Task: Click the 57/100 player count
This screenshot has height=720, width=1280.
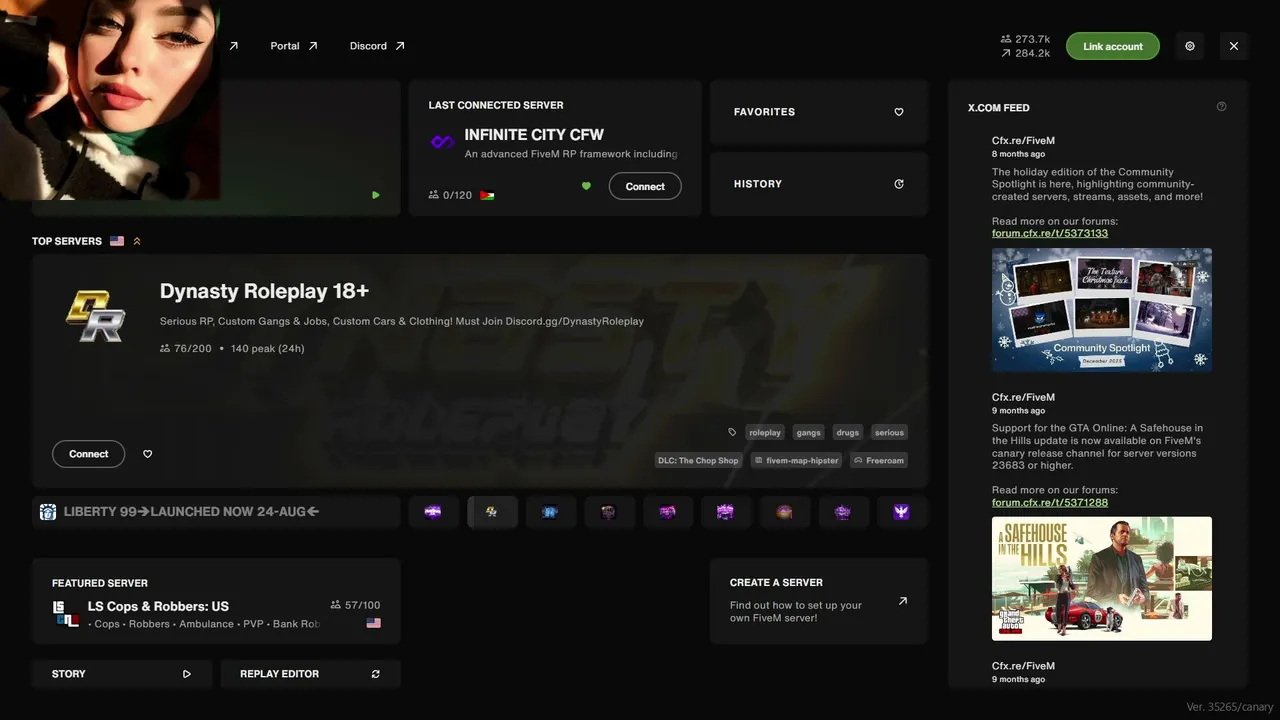Action: (x=355, y=605)
